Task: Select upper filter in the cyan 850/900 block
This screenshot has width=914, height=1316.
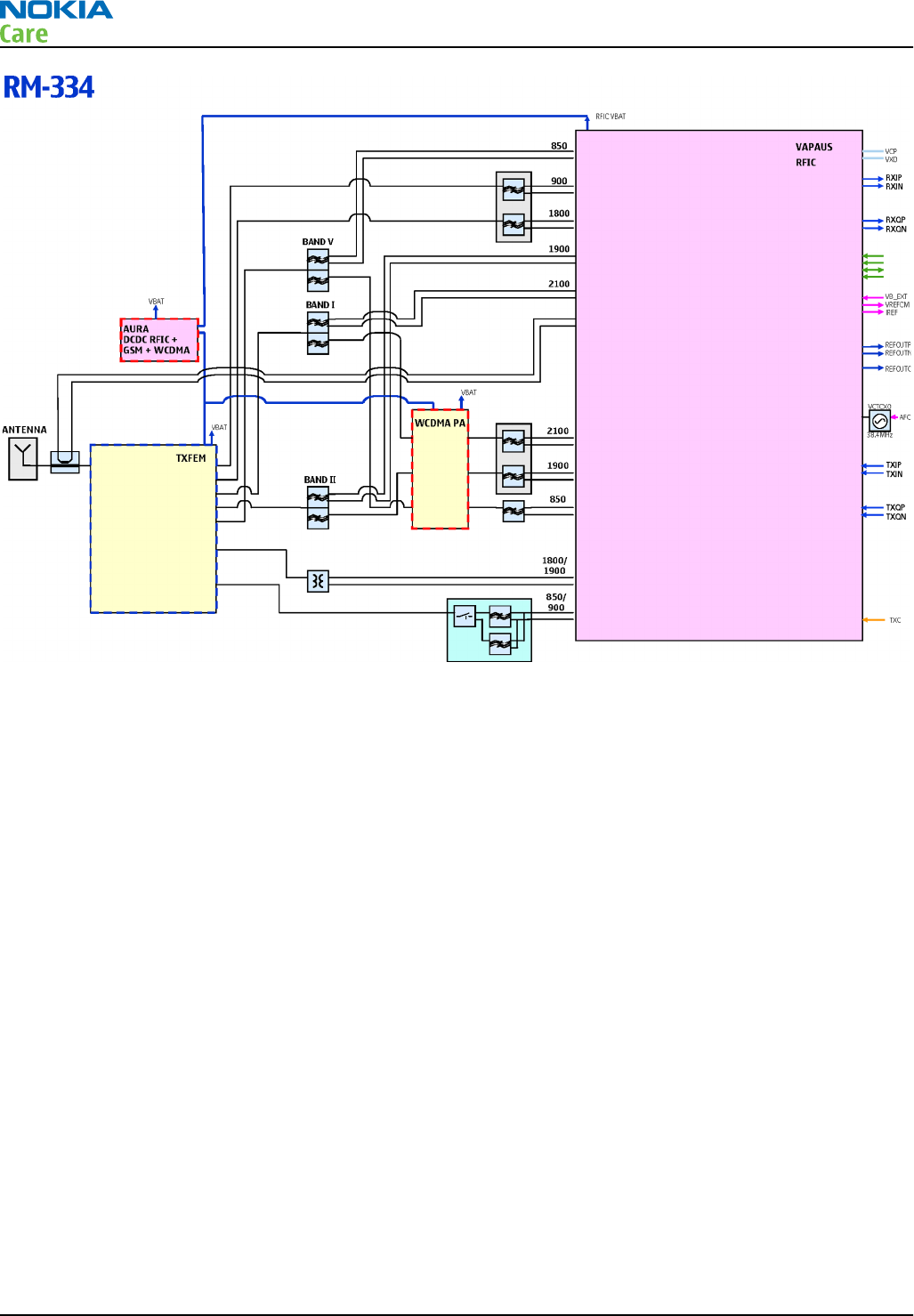Action: [500, 616]
